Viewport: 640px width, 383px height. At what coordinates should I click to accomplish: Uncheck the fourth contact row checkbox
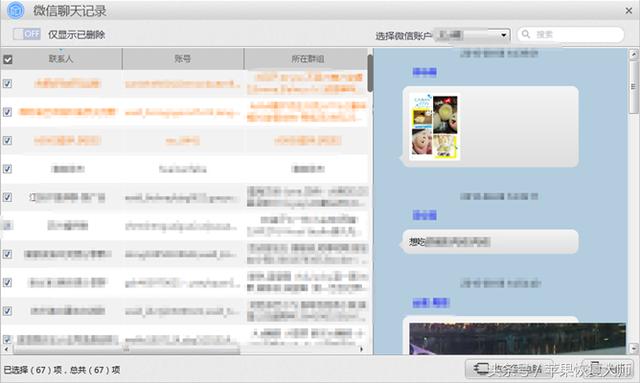(7, 169)
